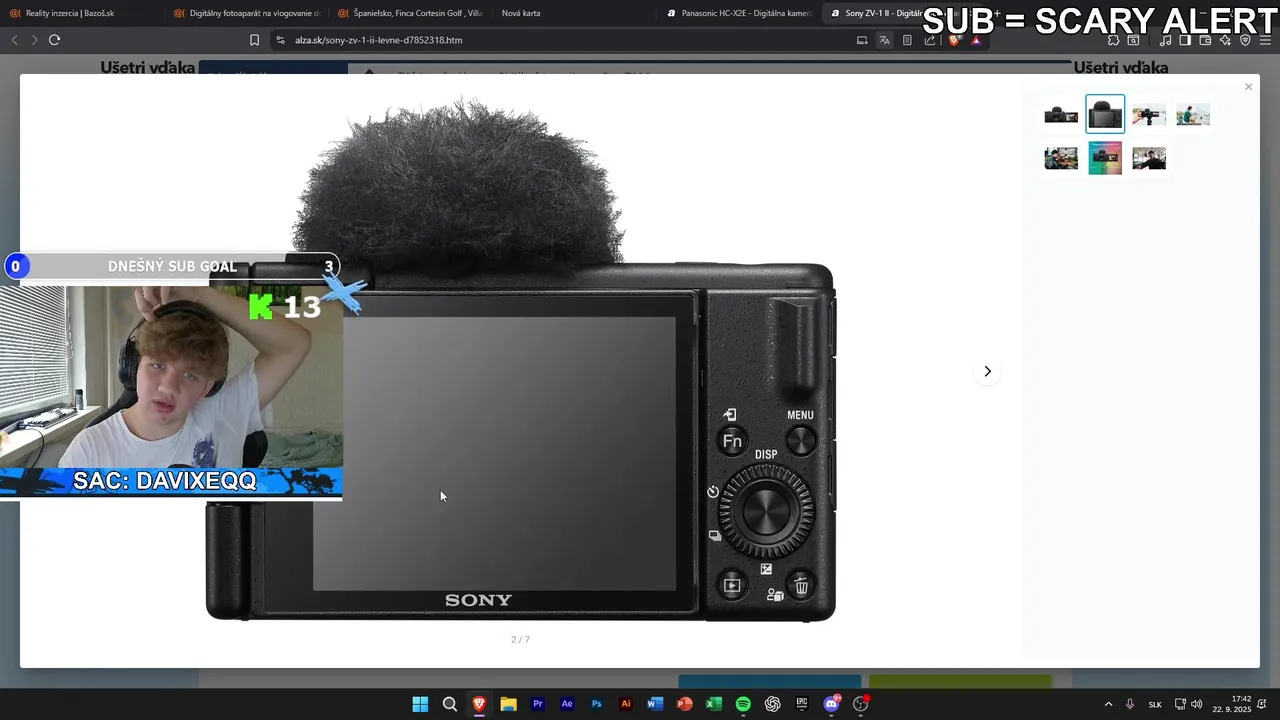
Task: Launch Illustrator from taskbar
Action: pyautogui.click(x=626, y=704)
